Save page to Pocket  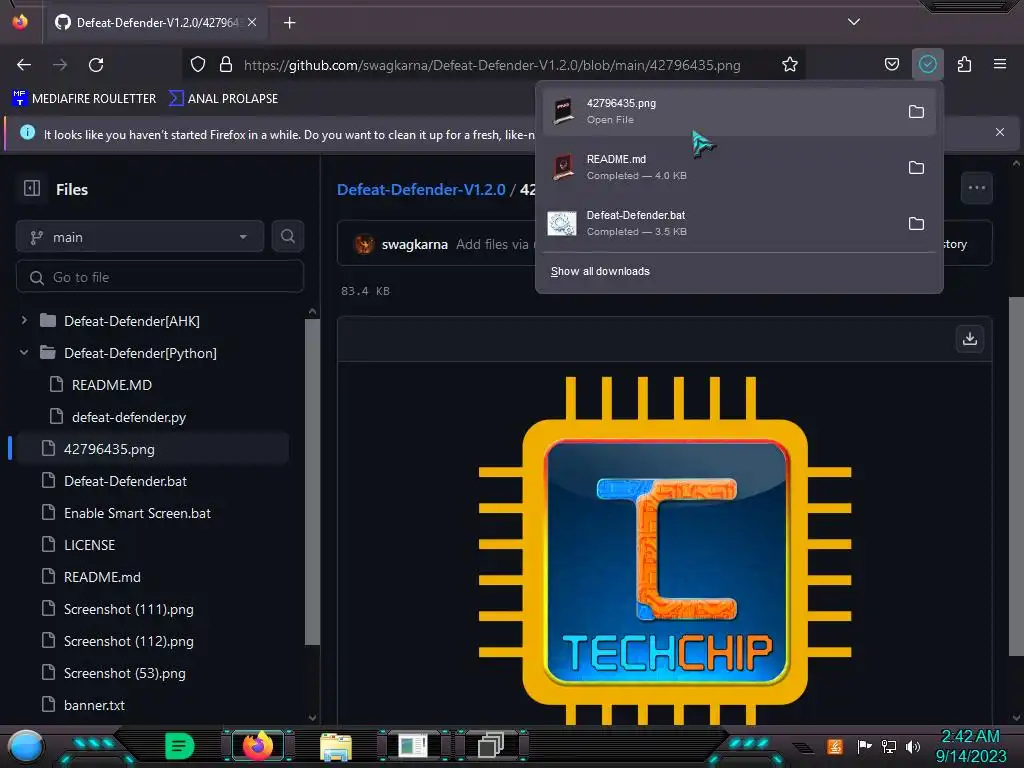tap(891, 65)
